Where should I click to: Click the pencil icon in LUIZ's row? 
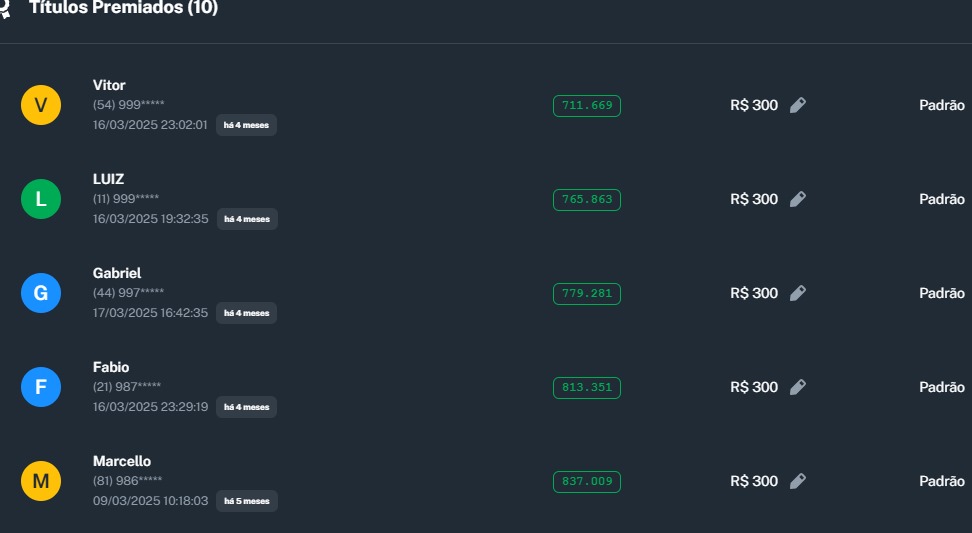pyautogui.click(x=797, y=199)
